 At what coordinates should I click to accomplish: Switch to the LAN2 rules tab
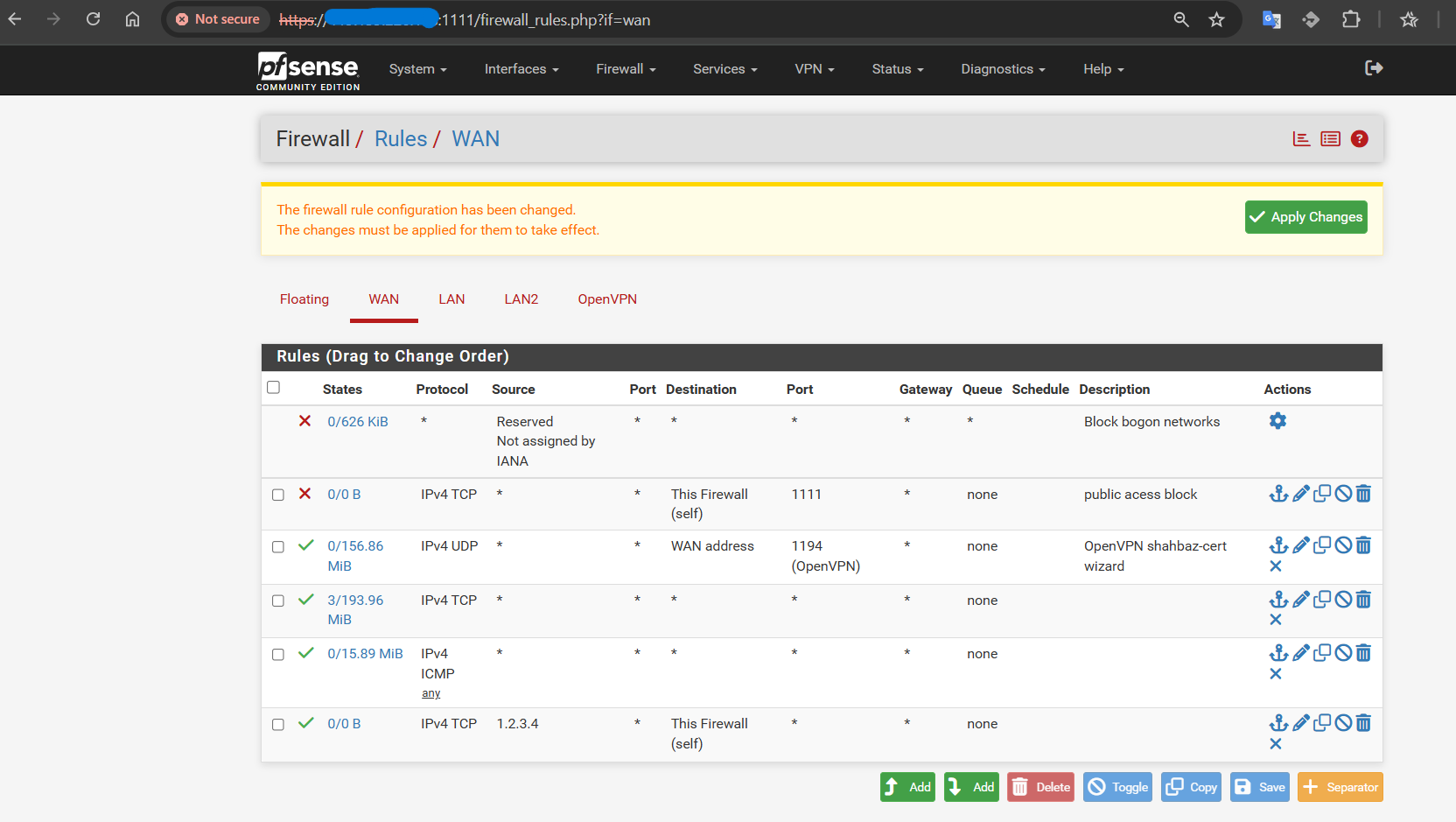[x=521, y=299]
